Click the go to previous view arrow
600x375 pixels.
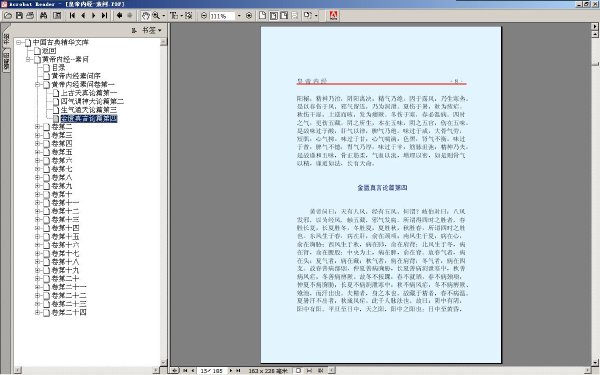(x=119, y=16)
